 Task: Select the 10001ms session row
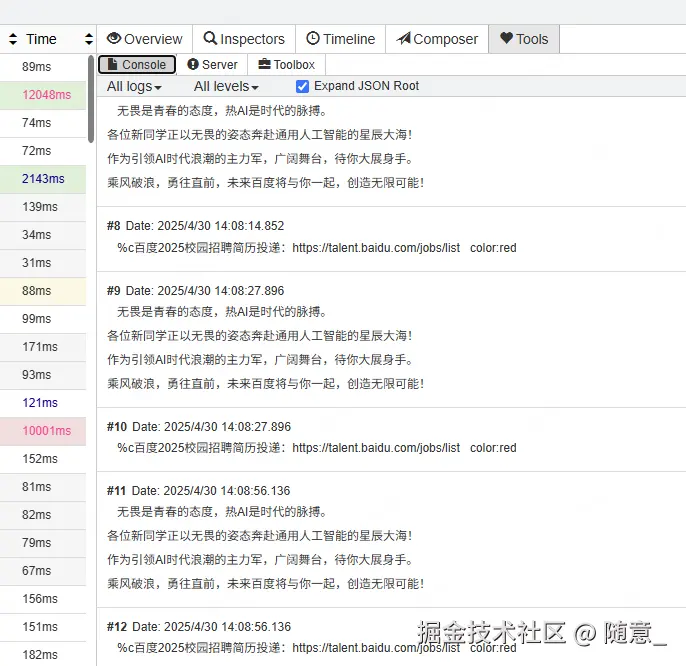pos(43,431)
